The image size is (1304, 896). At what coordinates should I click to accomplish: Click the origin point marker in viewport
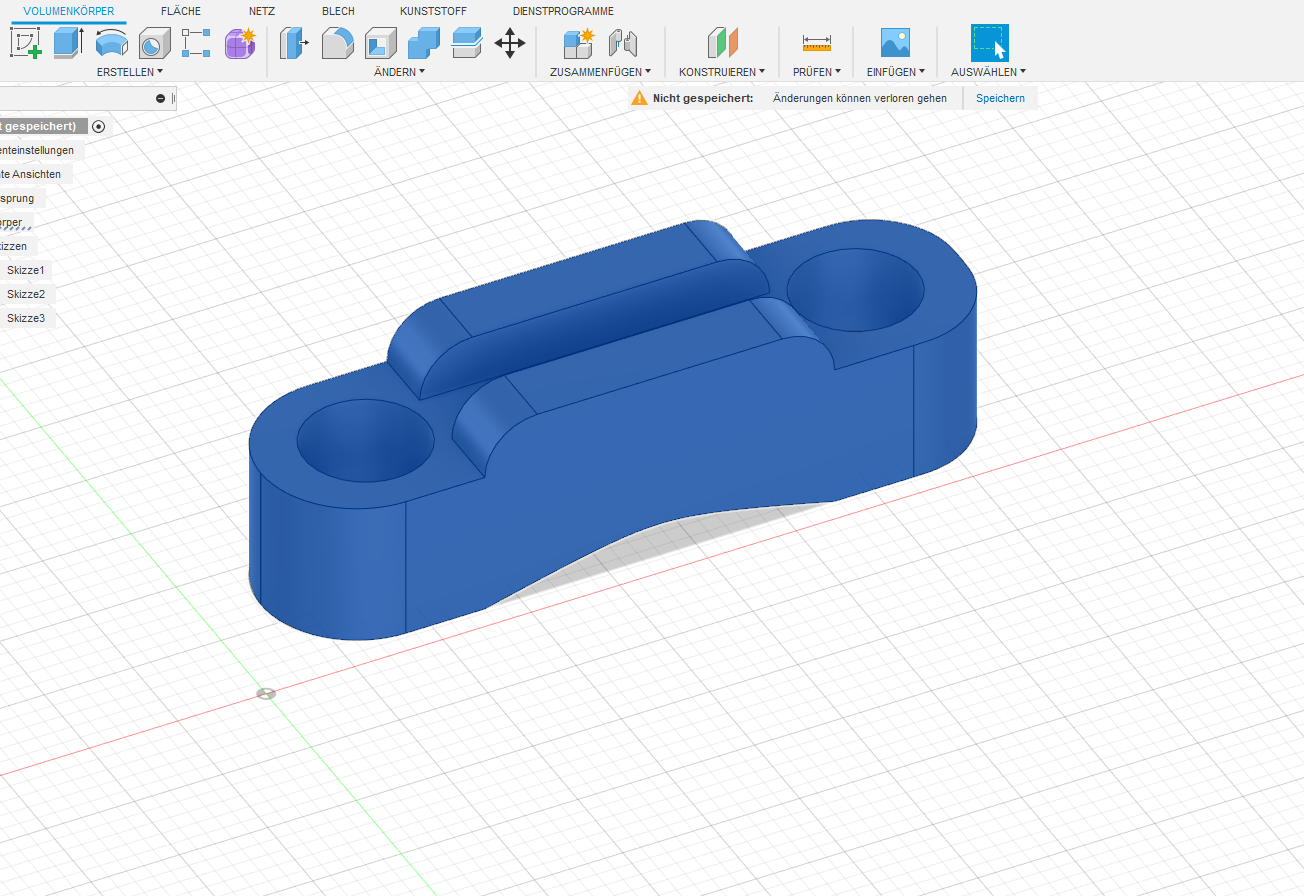(x=266, y=693)
